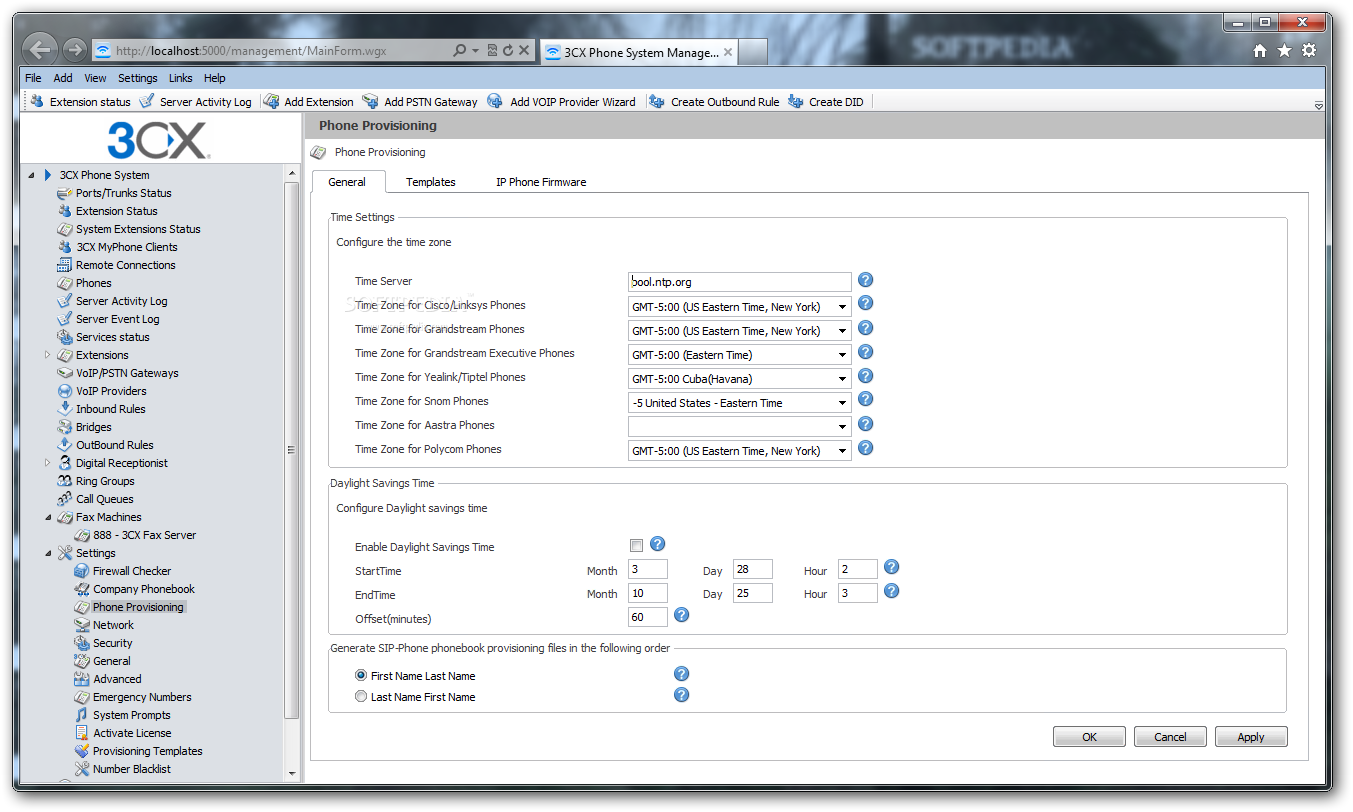Click help icon for Cisco/Linksys time zone
This screenshot has height=812, width=1353.
pyautogui.click(x=866, y=304)
